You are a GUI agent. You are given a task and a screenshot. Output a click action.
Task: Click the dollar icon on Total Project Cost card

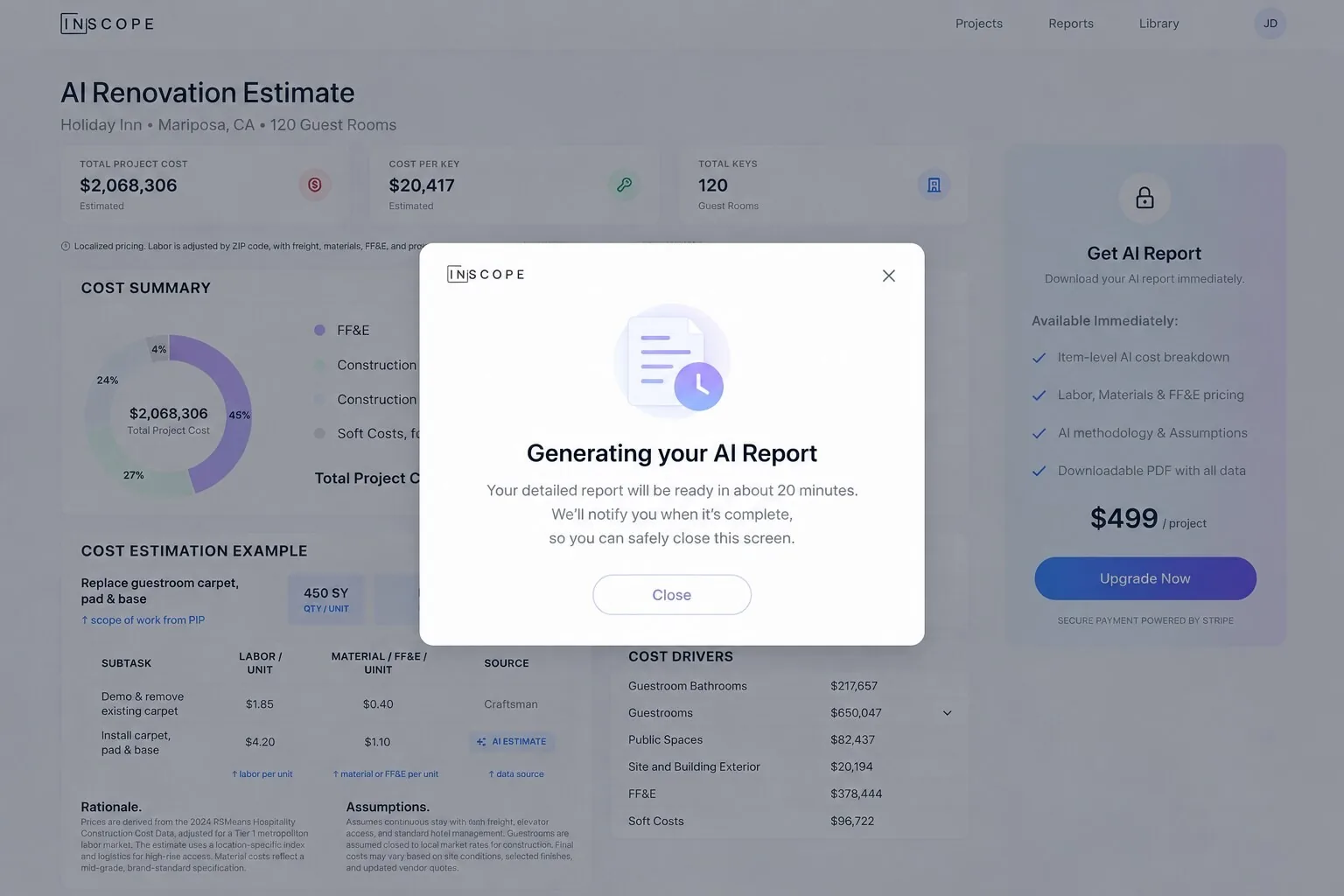[x=315, y=185]
